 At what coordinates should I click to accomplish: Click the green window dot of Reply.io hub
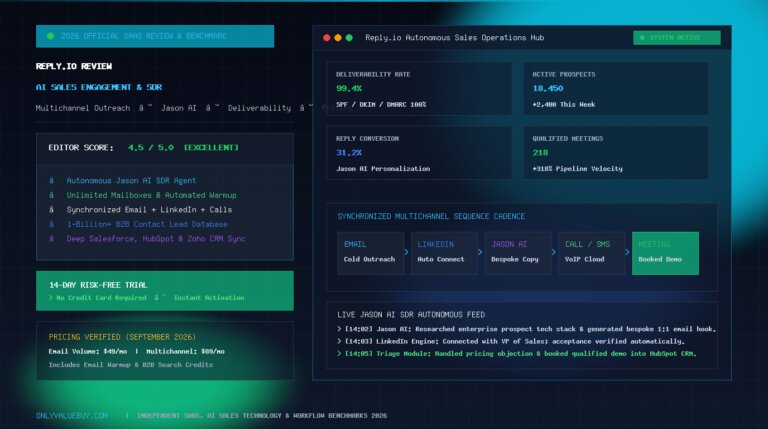tap(349, 38)
